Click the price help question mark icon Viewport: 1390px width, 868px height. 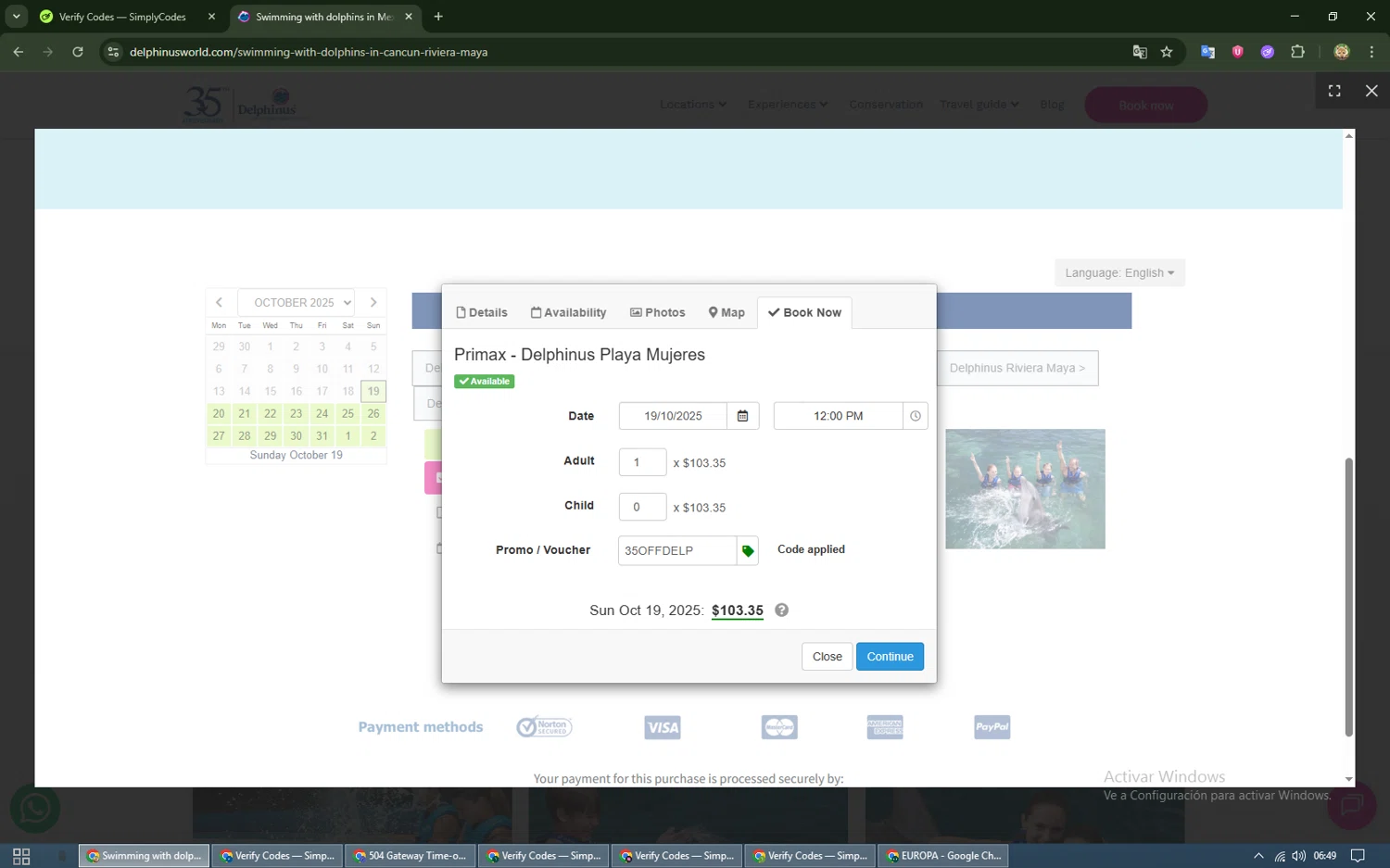point(781,610)
